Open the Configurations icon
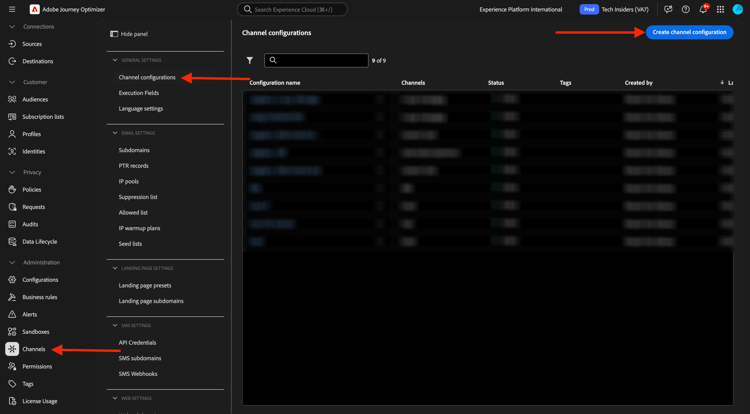750x414 pixels. coord(12,280)
